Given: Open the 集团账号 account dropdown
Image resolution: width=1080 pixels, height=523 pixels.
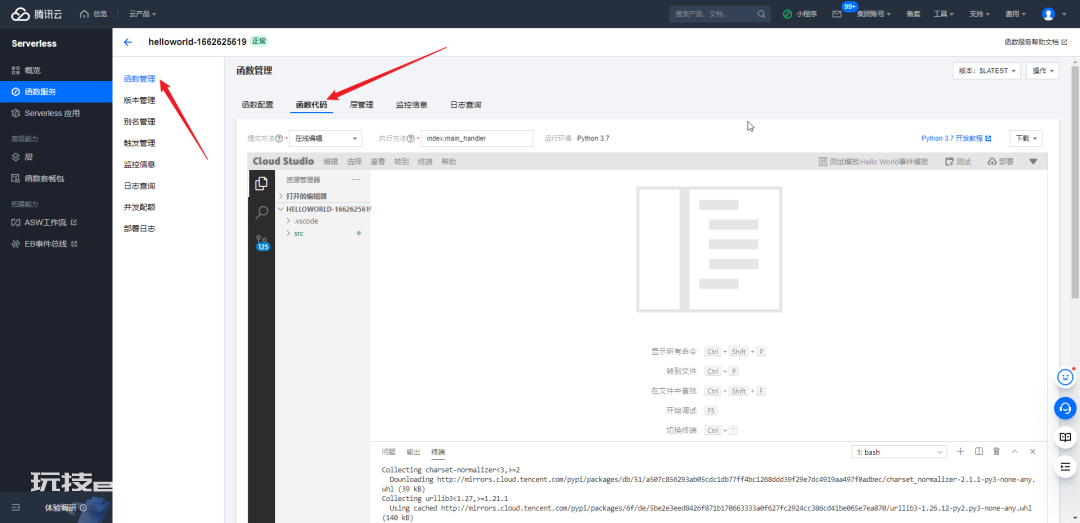Looking at the screenshot, I should click(x=874, y=14).
